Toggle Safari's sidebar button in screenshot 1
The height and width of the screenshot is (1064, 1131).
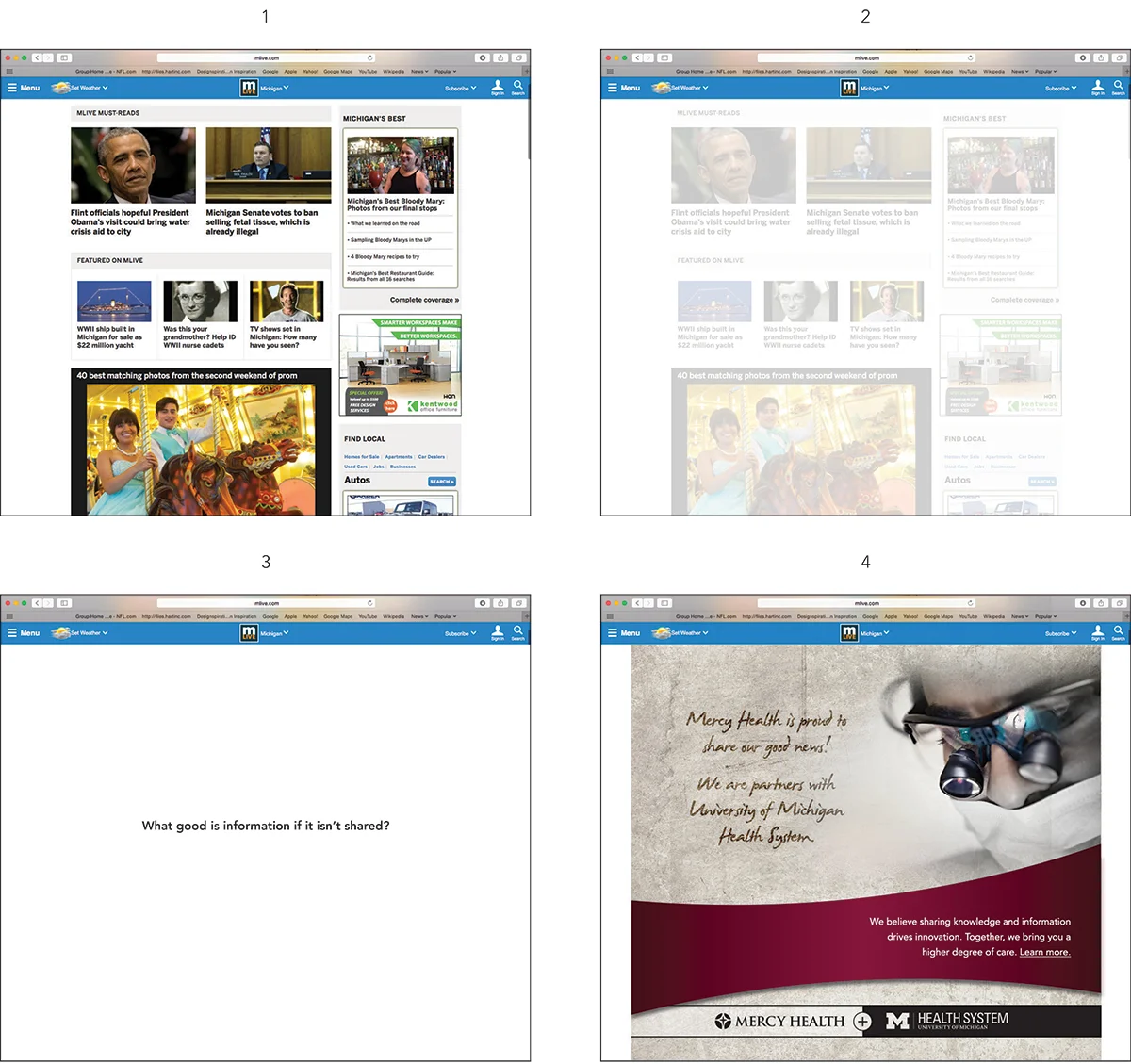64,57
